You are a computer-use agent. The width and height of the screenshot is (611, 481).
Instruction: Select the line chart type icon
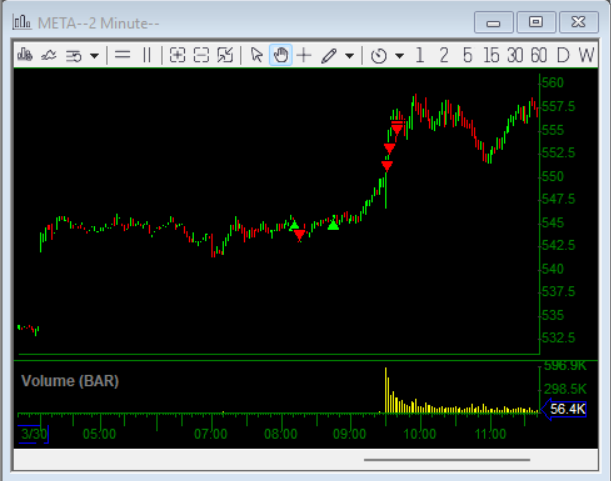pyautogui.click(x=49, y=55)
